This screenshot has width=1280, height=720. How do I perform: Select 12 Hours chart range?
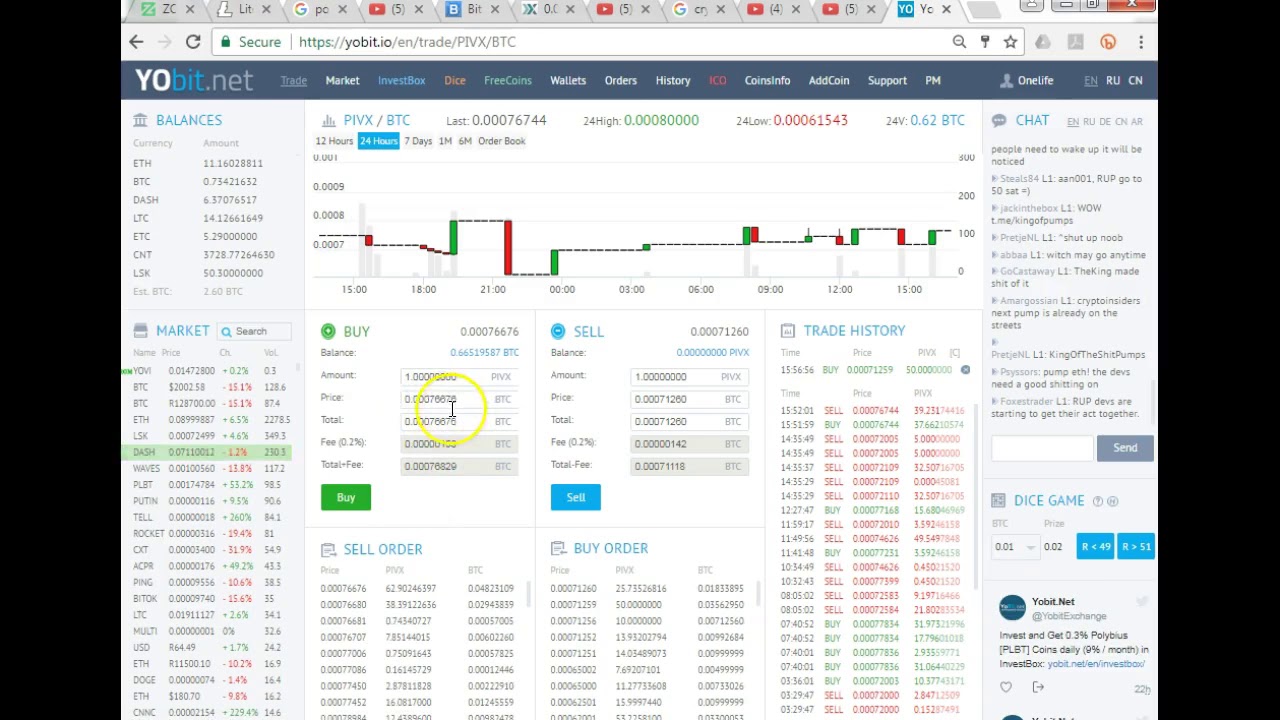click(334, 141)
